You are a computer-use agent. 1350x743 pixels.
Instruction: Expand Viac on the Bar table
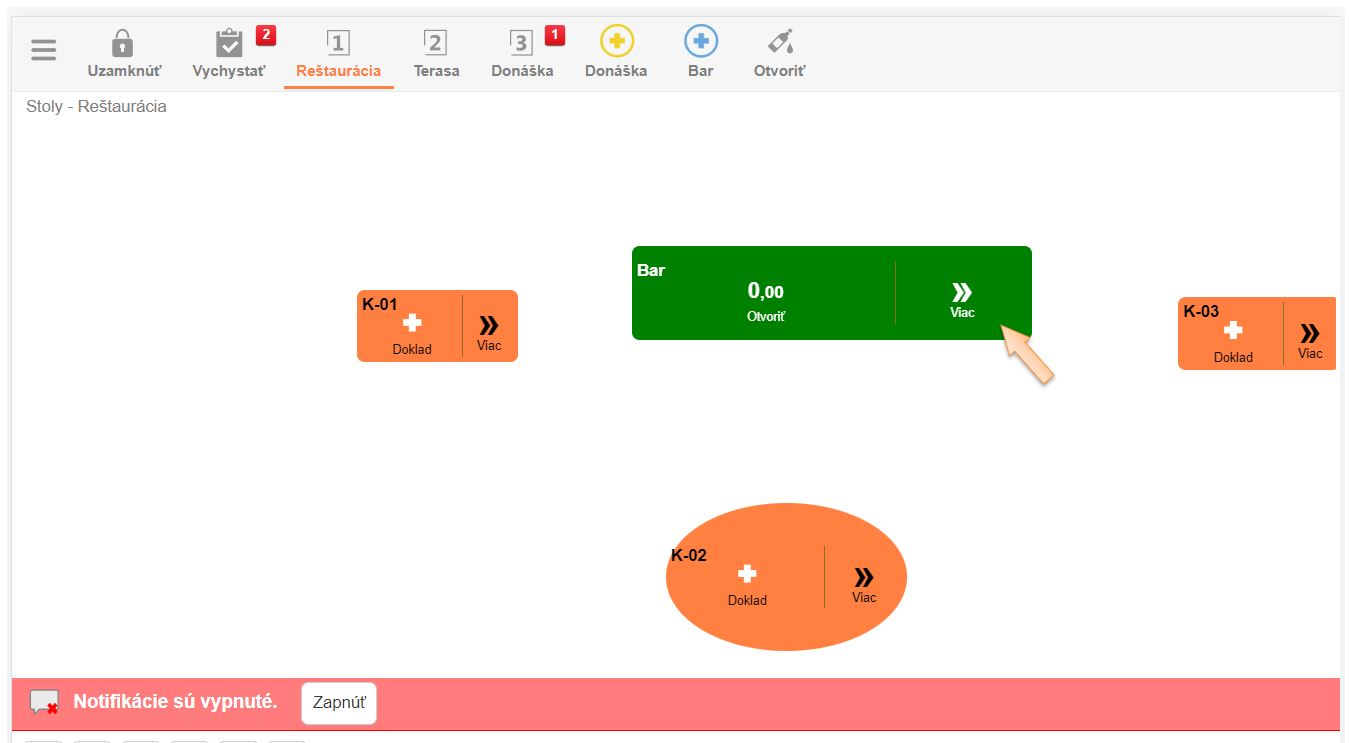pyautogui.click(x=962, y=296)
